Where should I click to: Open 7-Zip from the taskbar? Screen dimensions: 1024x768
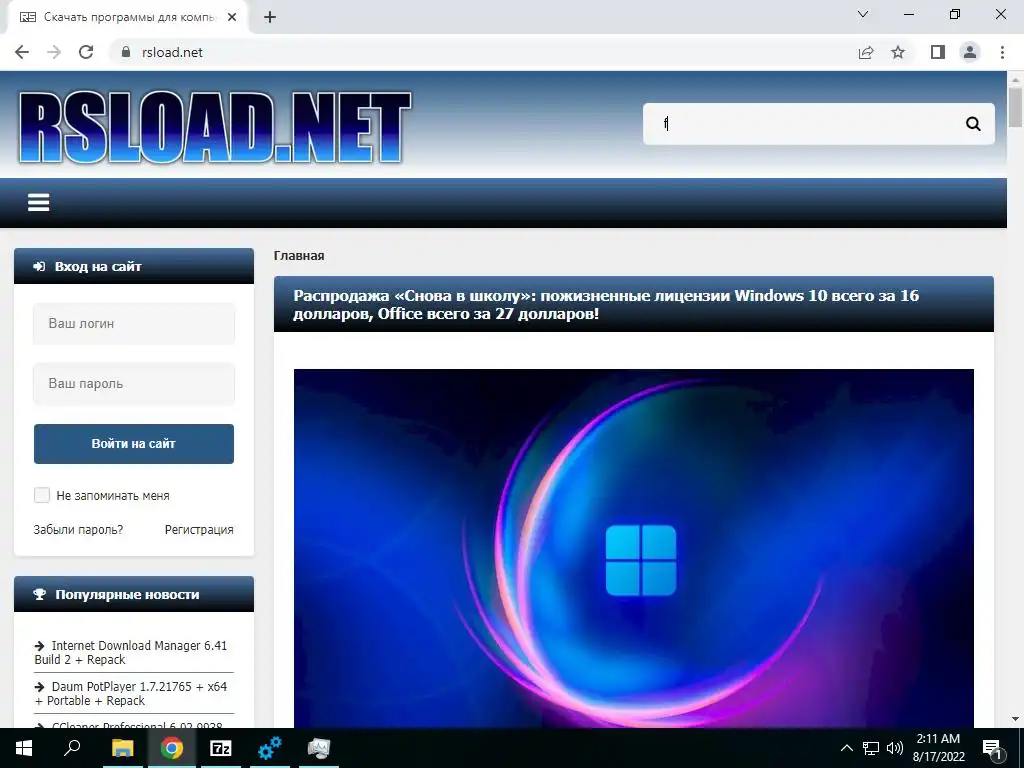tap(221, 748)
